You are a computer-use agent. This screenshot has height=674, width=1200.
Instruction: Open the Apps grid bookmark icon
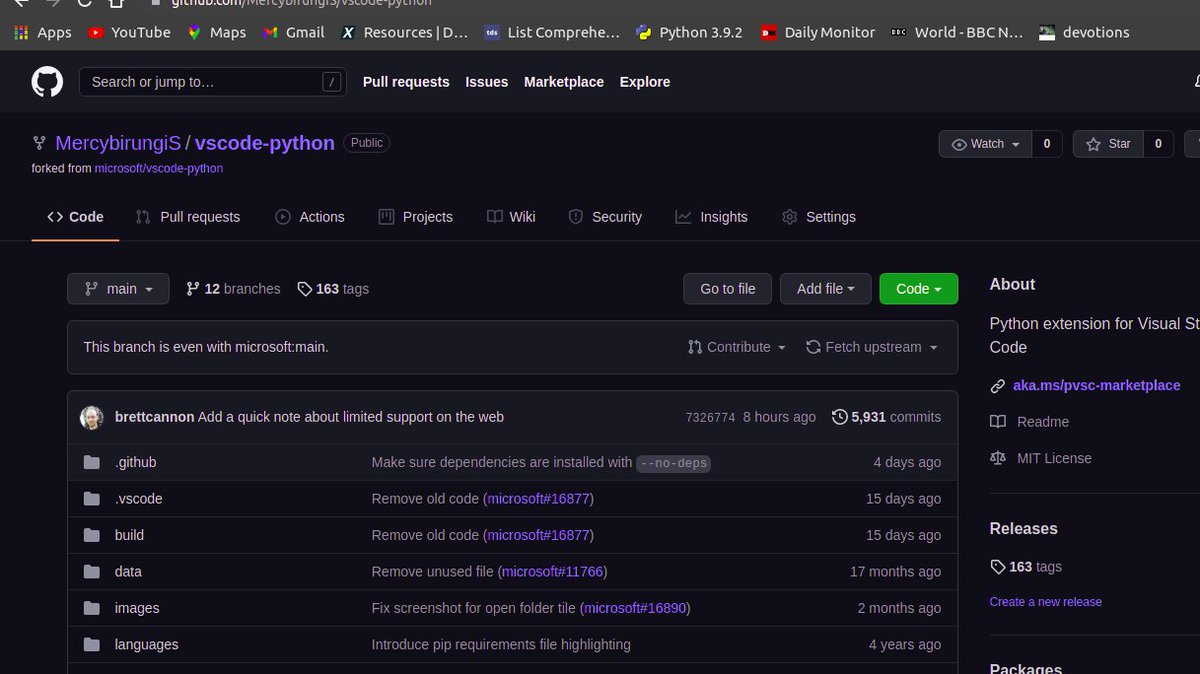[22, 32]
